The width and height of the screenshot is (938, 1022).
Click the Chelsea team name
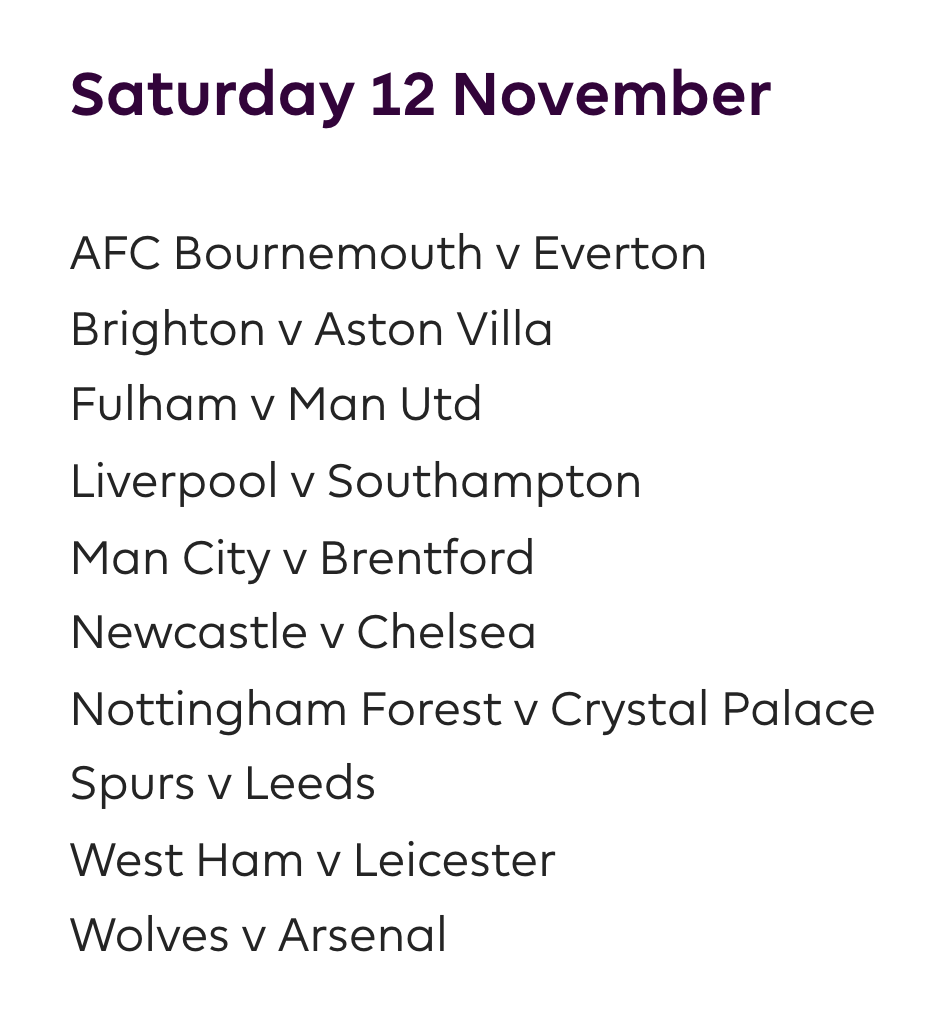446,633
